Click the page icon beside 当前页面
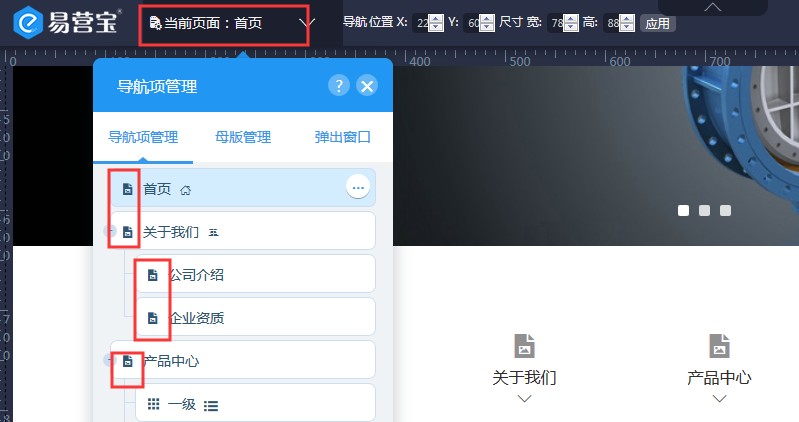799x422 pixels. [x=155, y=23]
